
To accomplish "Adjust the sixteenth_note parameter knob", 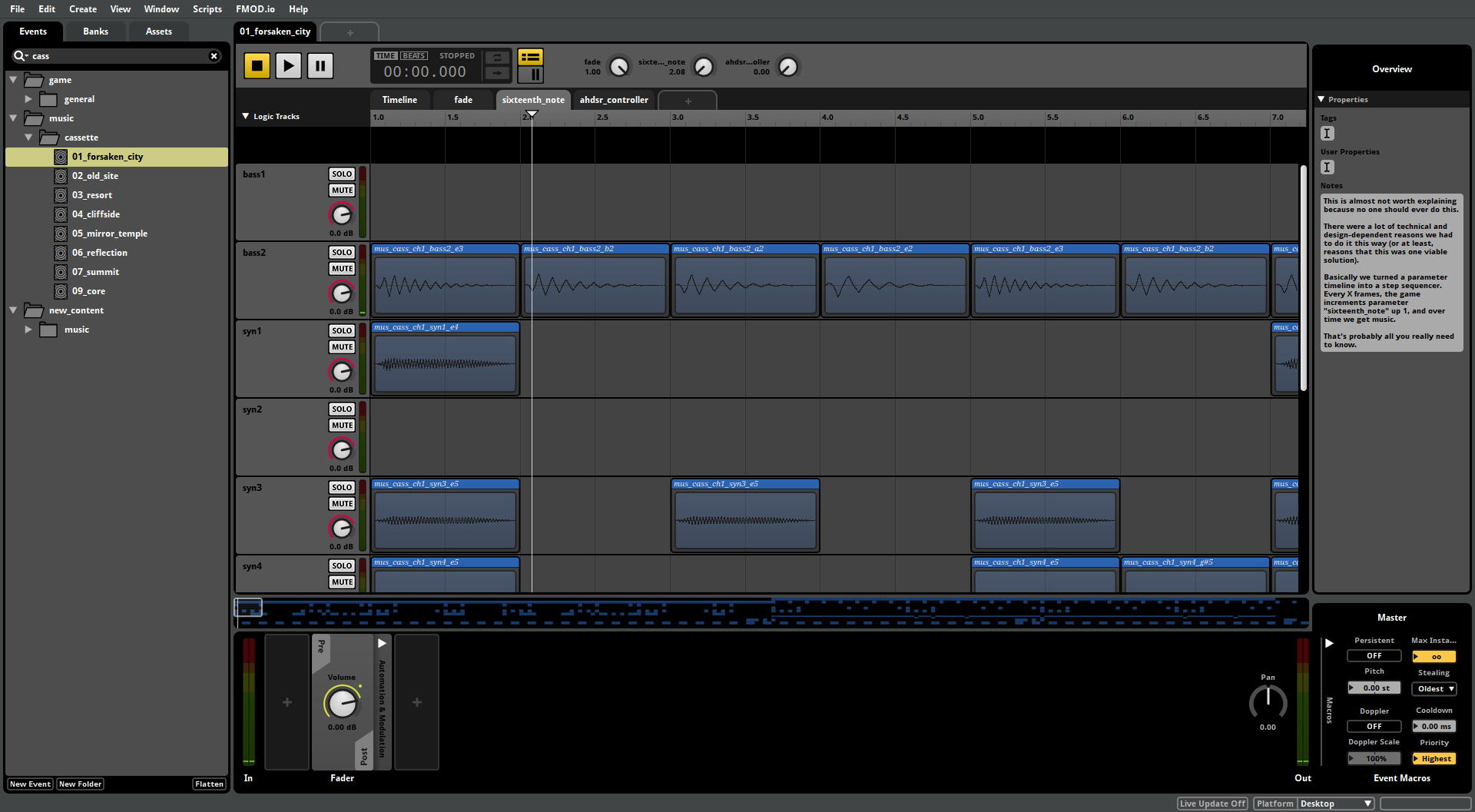I will point(703,67).
